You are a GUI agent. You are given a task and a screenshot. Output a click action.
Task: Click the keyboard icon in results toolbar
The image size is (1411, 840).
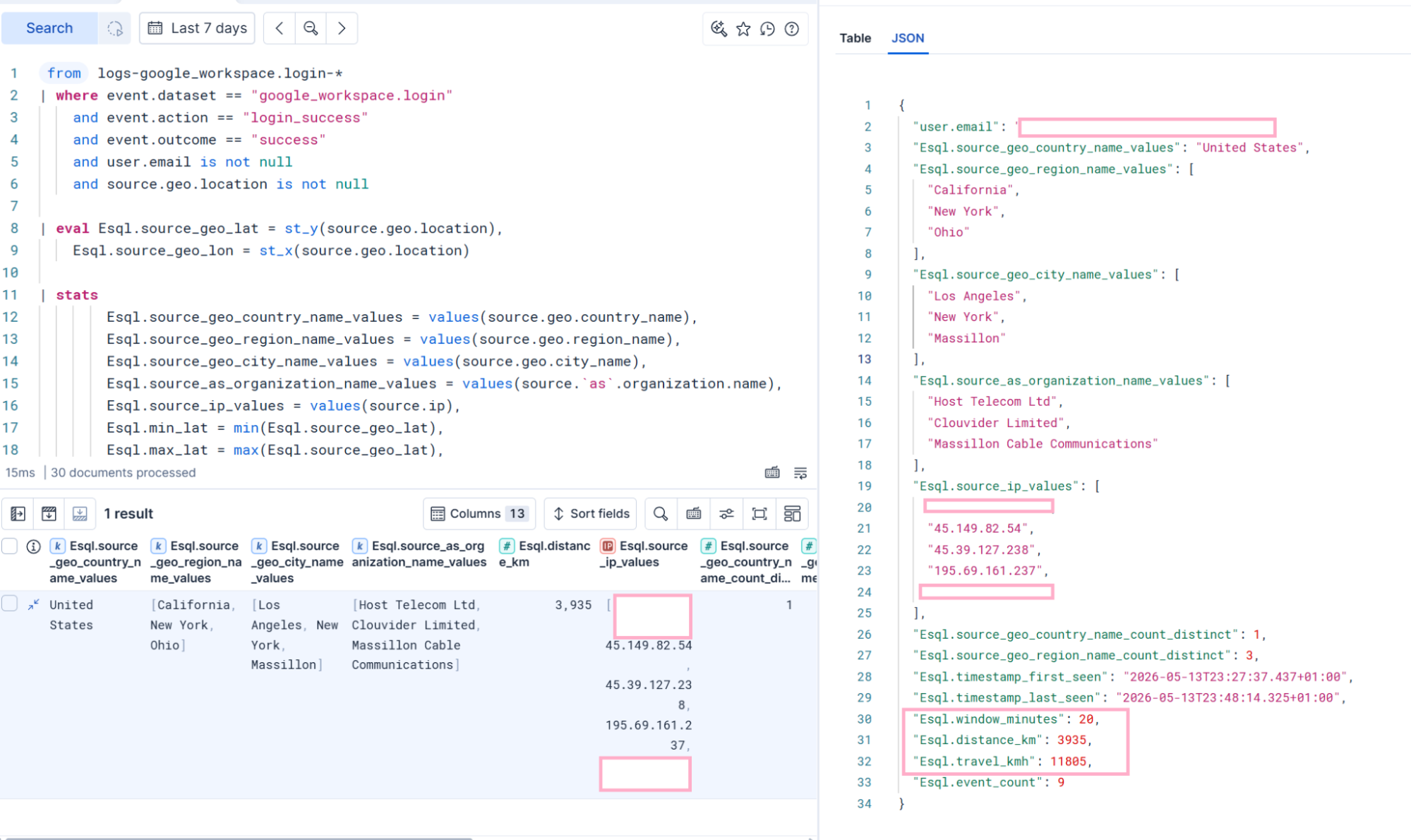pyautogui.click(x=694, y=513)
